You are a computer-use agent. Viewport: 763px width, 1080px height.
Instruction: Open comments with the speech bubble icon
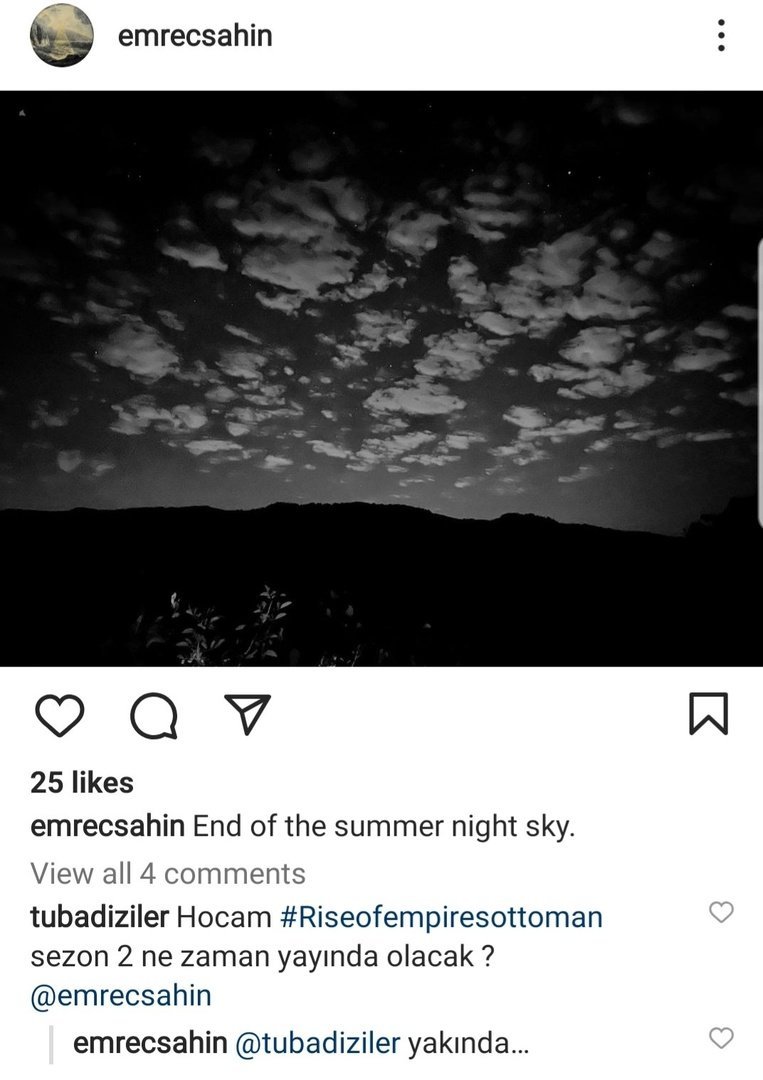(x=154, y=715)
